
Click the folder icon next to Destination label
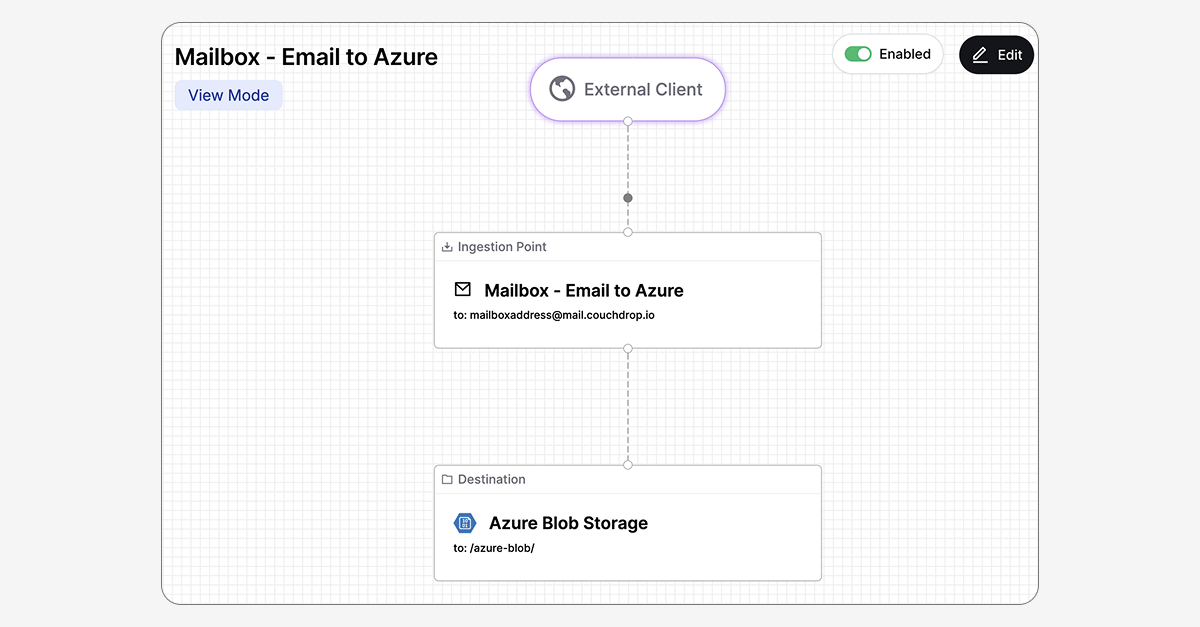(x=446, y=479)
